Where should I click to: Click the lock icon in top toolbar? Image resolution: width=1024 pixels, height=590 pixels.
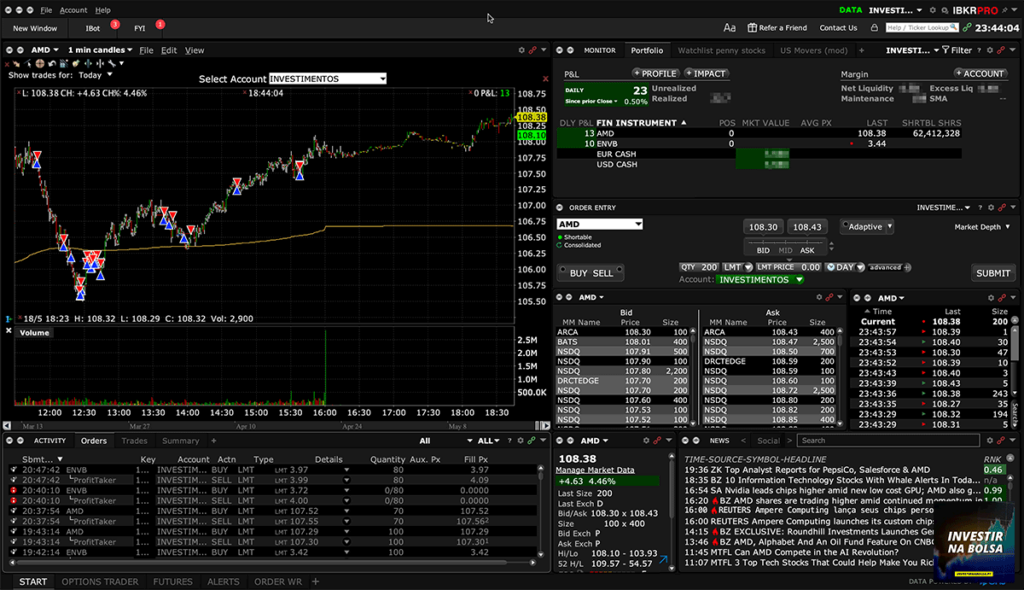click(x=874, y=28)
